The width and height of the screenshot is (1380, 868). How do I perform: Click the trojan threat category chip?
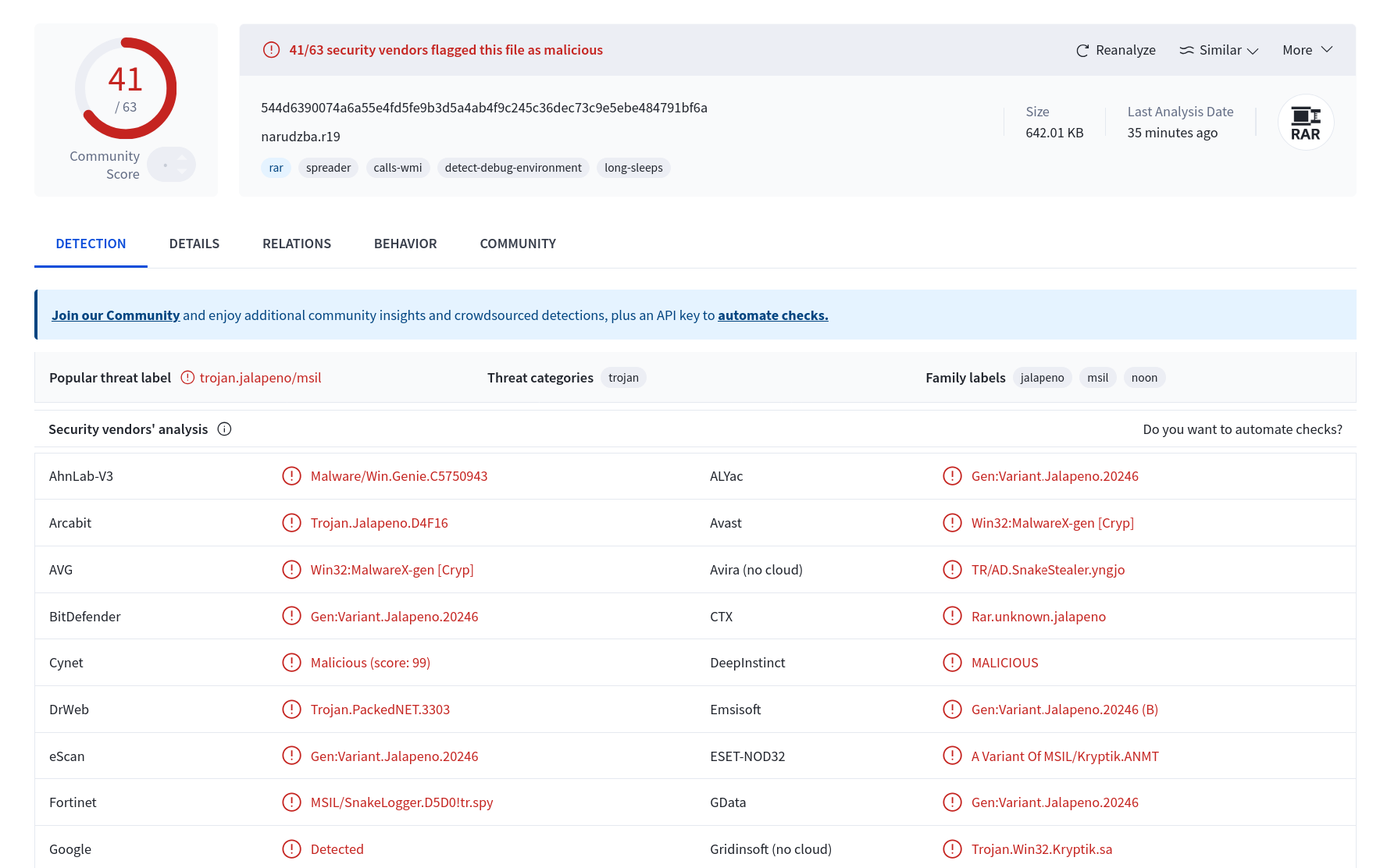[623, 378]
